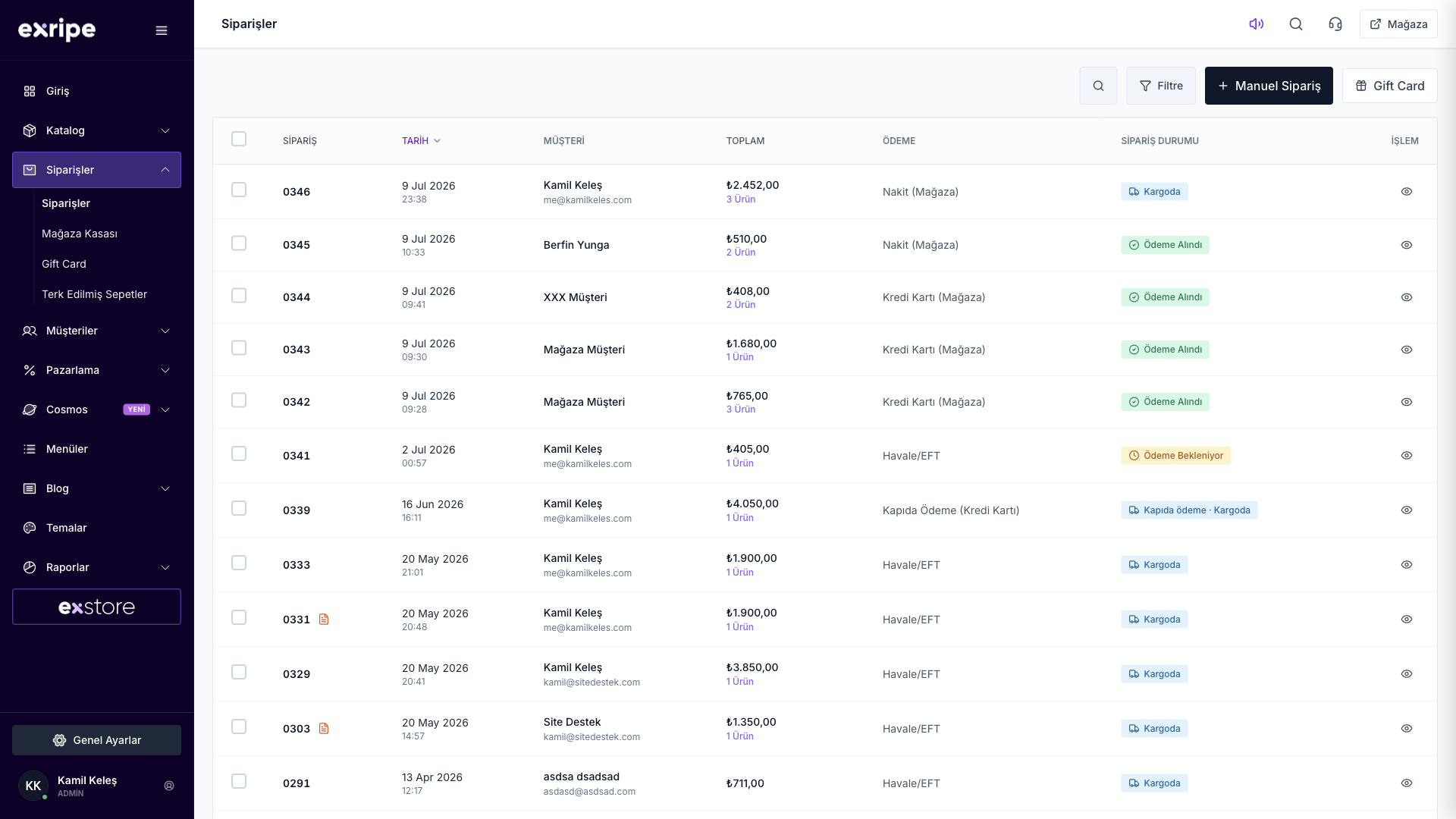Select all orders with header checkbox
The width and height of the screenshot is (1456, 819).
[x=239, y=139]
